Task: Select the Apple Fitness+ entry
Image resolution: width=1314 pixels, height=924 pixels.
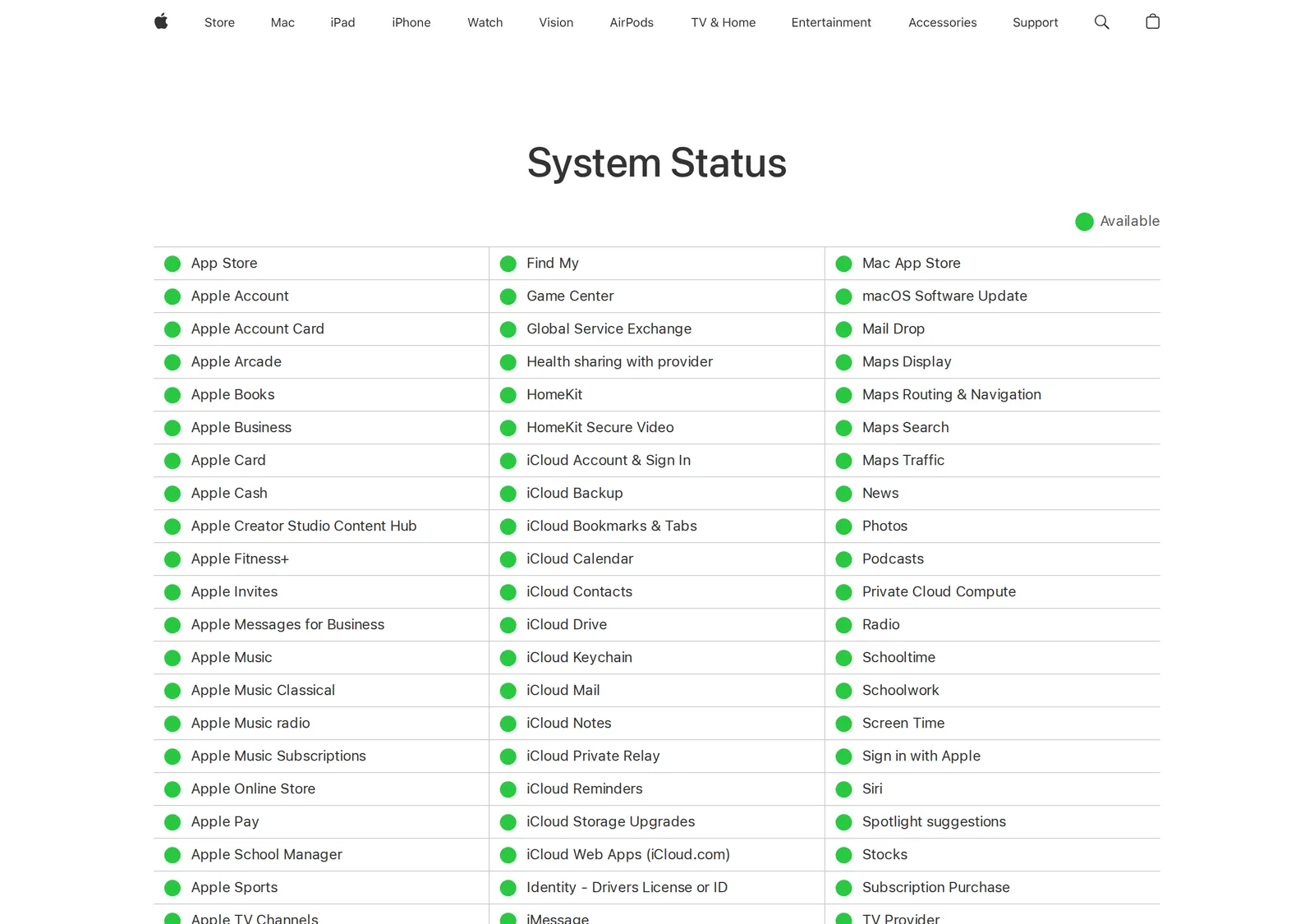Action: [240, 559]
